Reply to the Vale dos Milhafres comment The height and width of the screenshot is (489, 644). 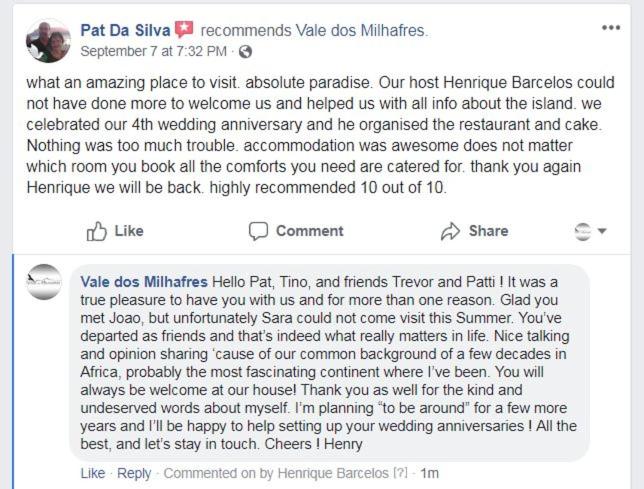click(x=134, y=473)
